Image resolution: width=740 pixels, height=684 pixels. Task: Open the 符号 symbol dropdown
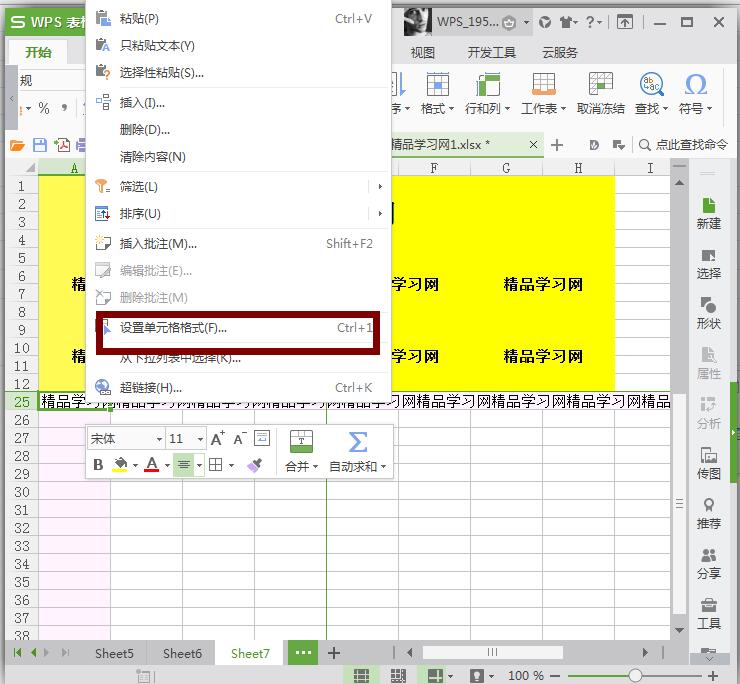coord(696,94)
